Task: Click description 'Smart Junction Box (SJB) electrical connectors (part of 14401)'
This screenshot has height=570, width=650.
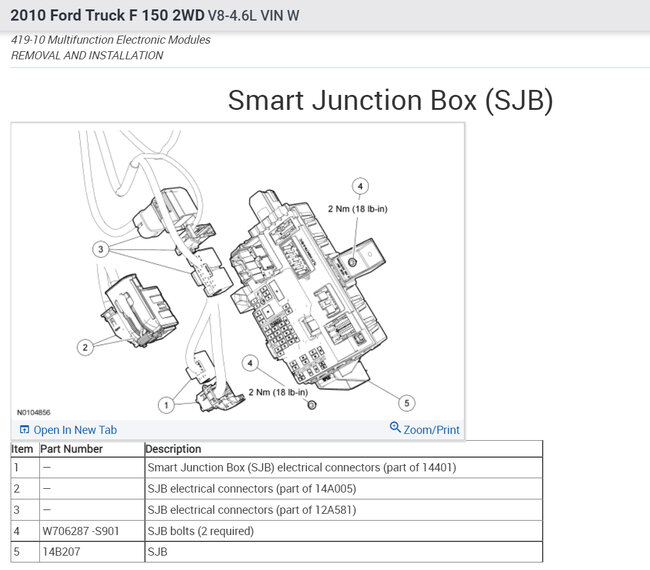Action: [302, 468]
